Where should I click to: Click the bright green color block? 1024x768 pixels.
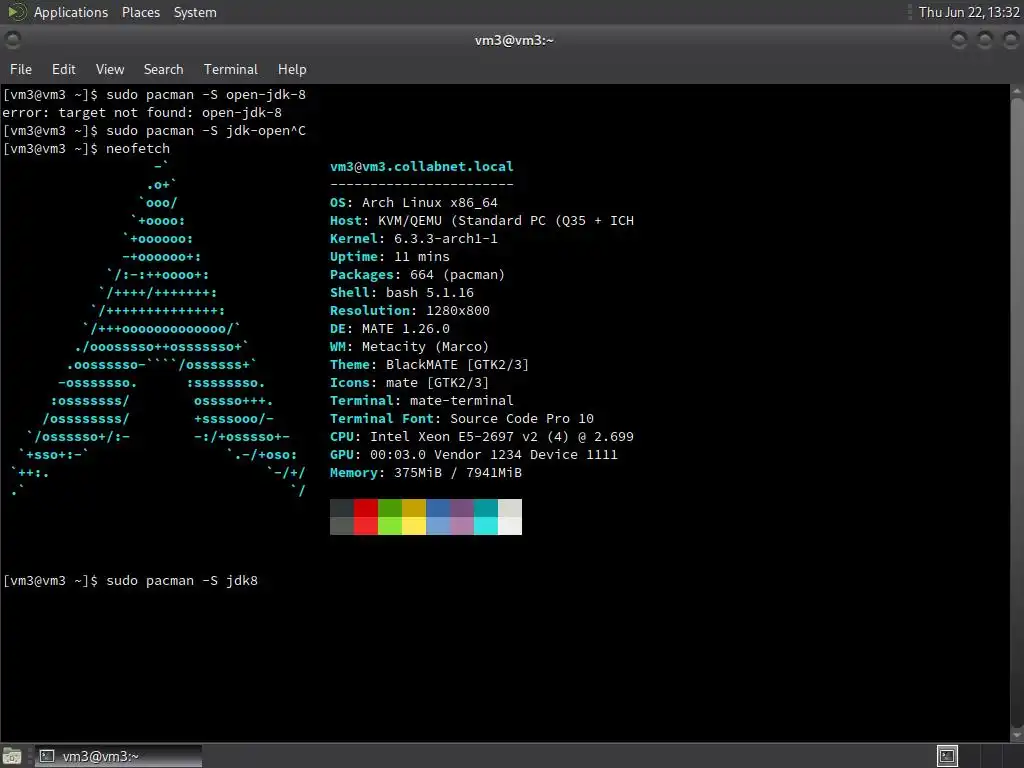point(390,526)
